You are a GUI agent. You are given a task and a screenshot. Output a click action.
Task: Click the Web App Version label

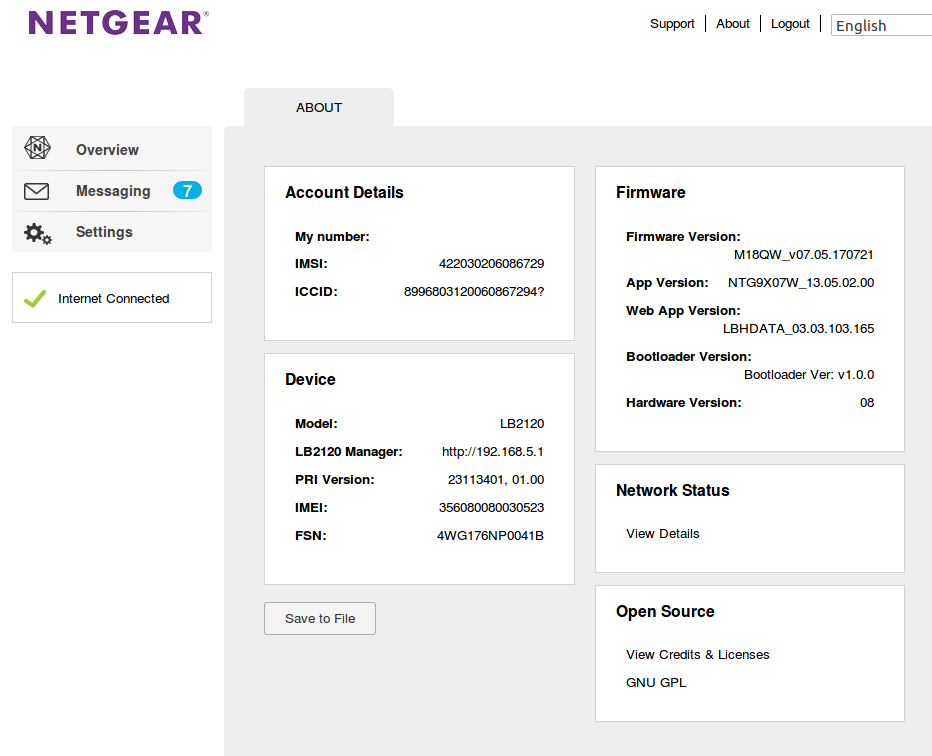(x=684, y=310)
